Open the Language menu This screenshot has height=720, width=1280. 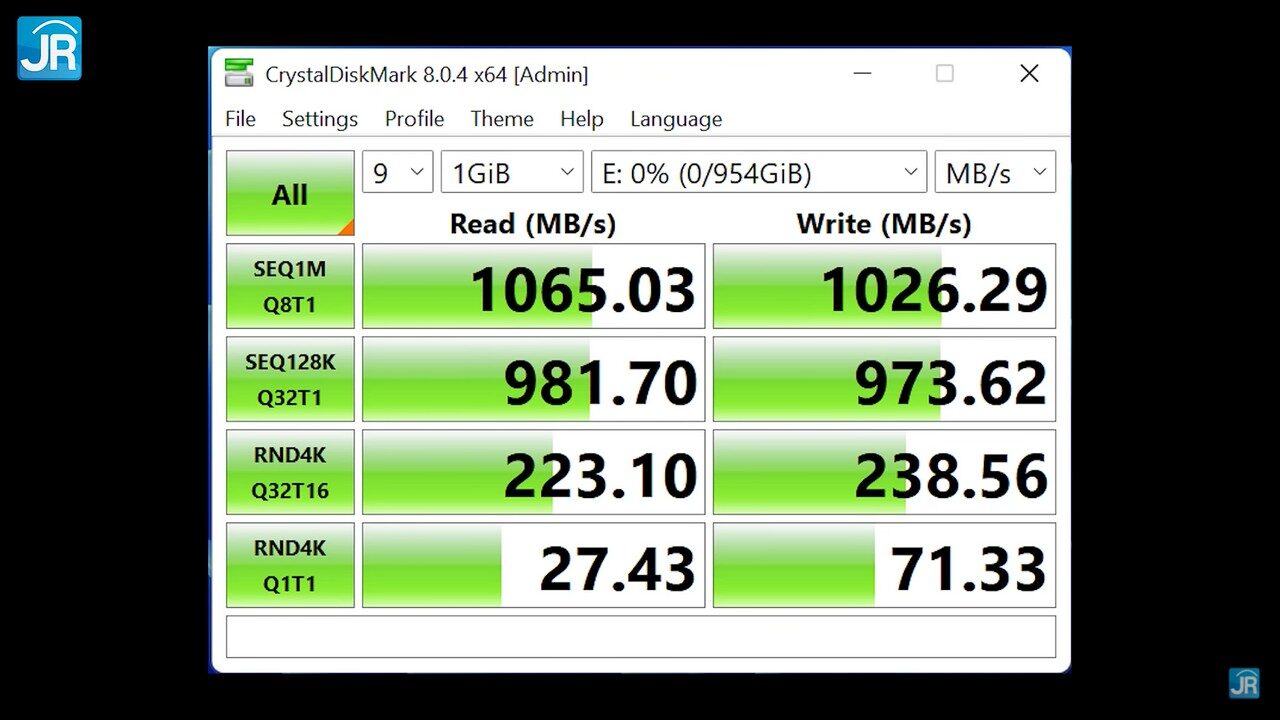click(x=675, y=119)
